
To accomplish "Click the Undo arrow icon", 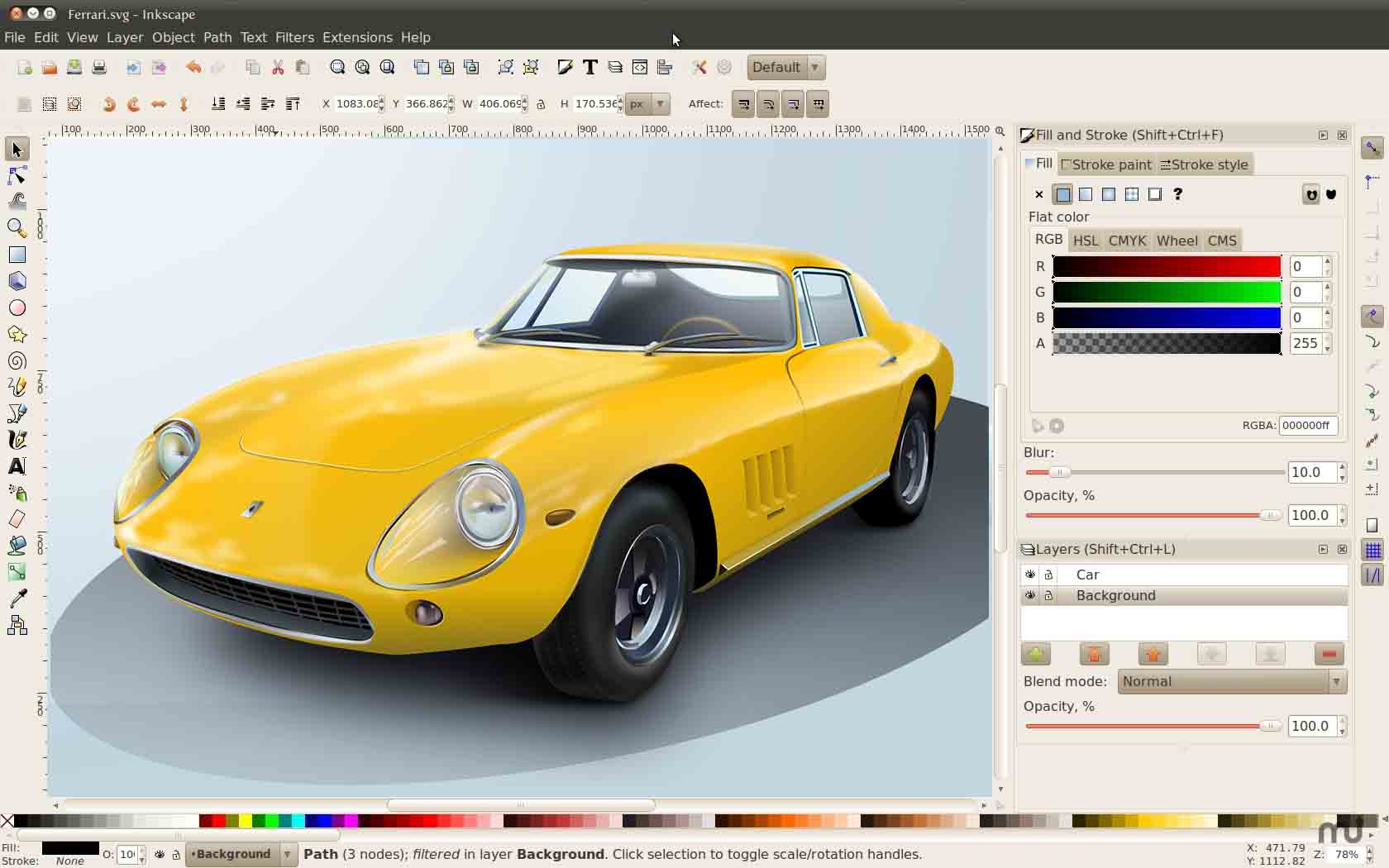I will 193,68.
